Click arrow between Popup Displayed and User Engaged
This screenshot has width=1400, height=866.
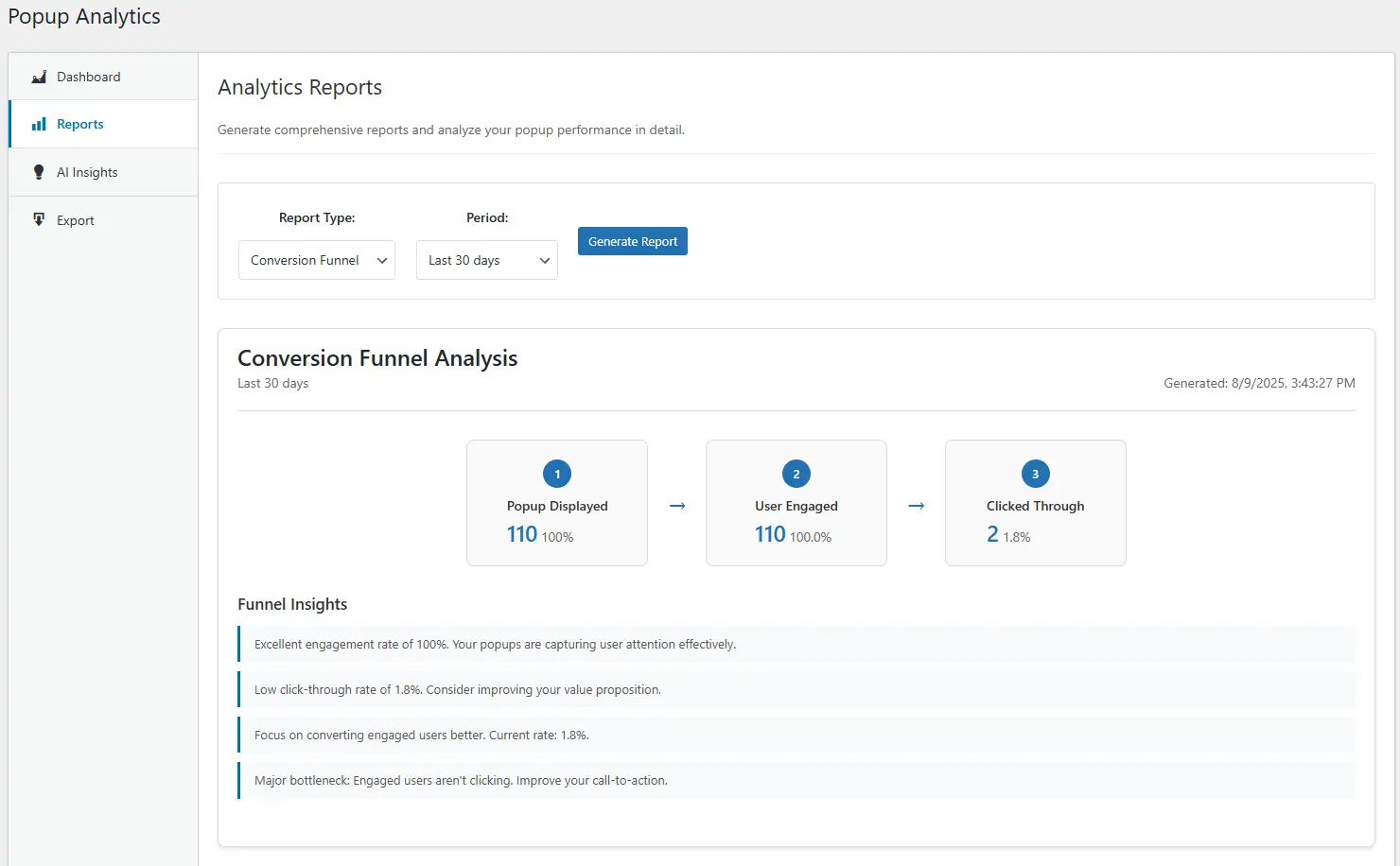(677, 506)
